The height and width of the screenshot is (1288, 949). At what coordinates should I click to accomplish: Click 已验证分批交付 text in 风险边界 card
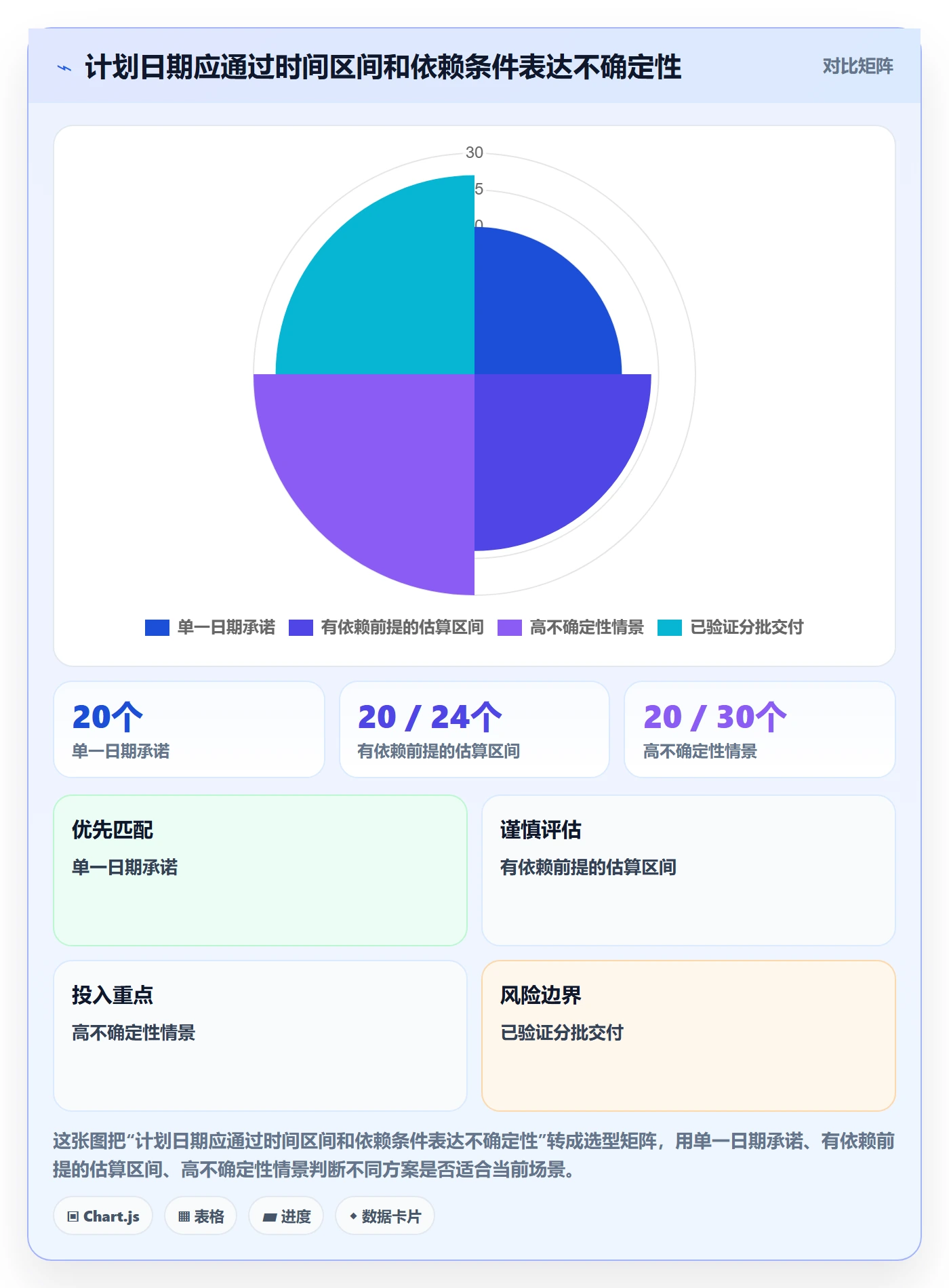[562, 1032]
